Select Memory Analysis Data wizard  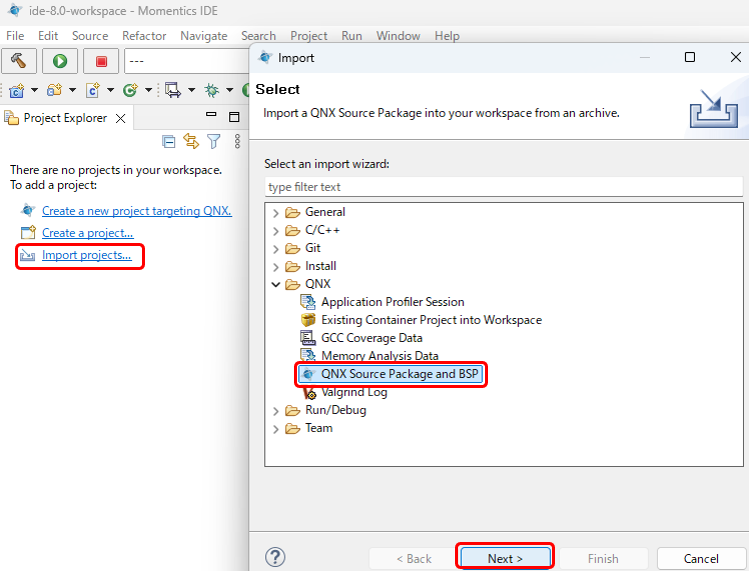point(379,356)
